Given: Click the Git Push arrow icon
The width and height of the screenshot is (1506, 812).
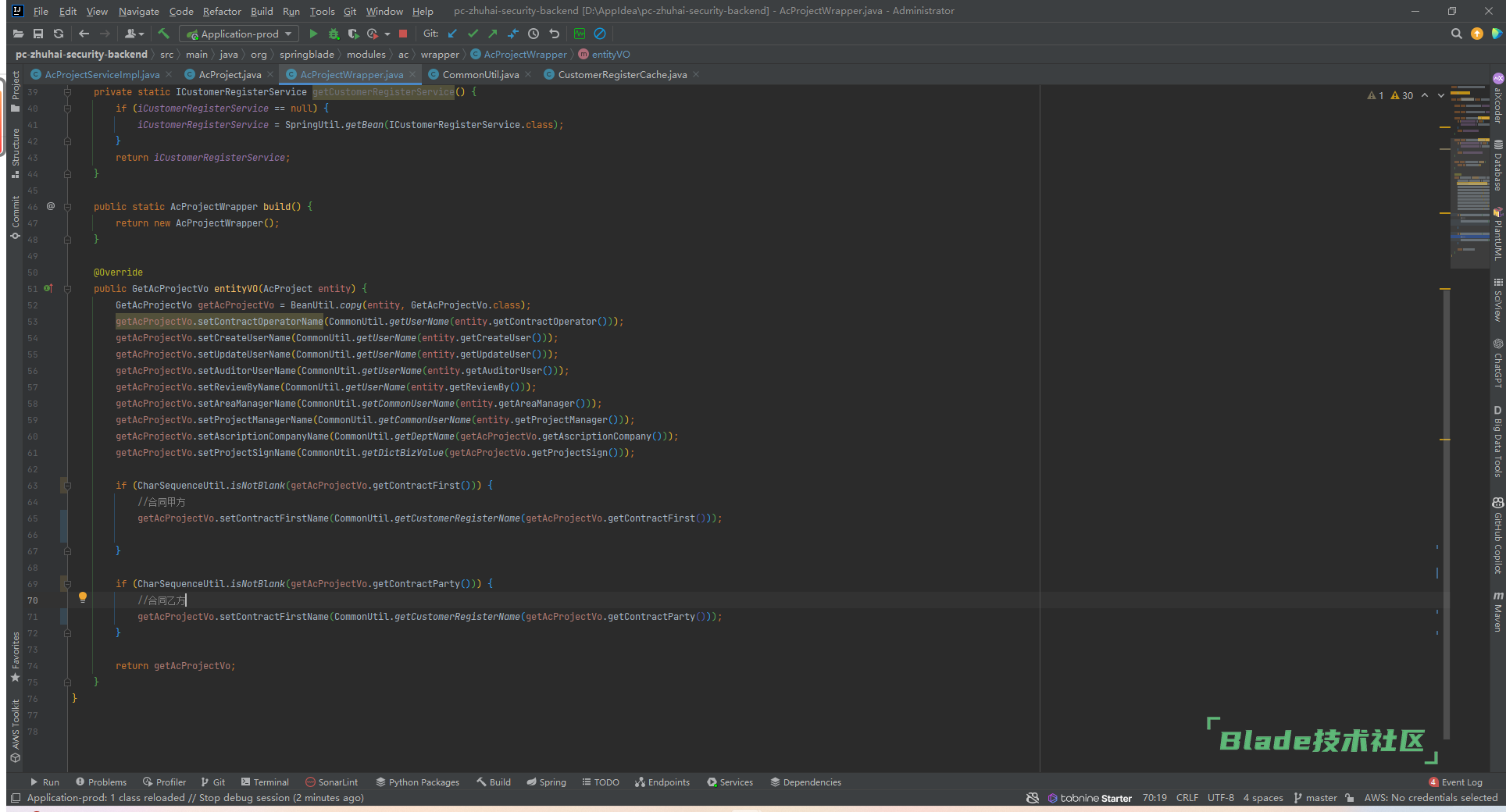Looking at the screenshot, I should [492, 34].
